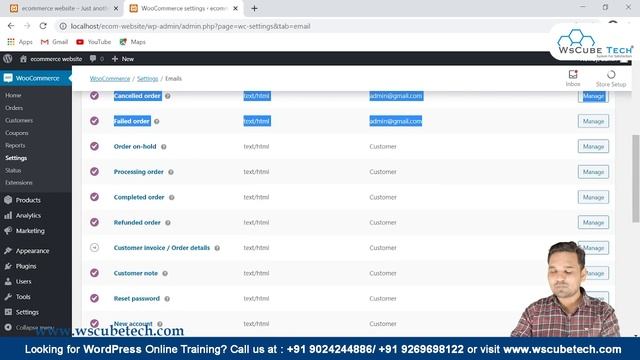Open the Processing order email link
The width and height of the screenshot is (640, 360).
[138, 172]
